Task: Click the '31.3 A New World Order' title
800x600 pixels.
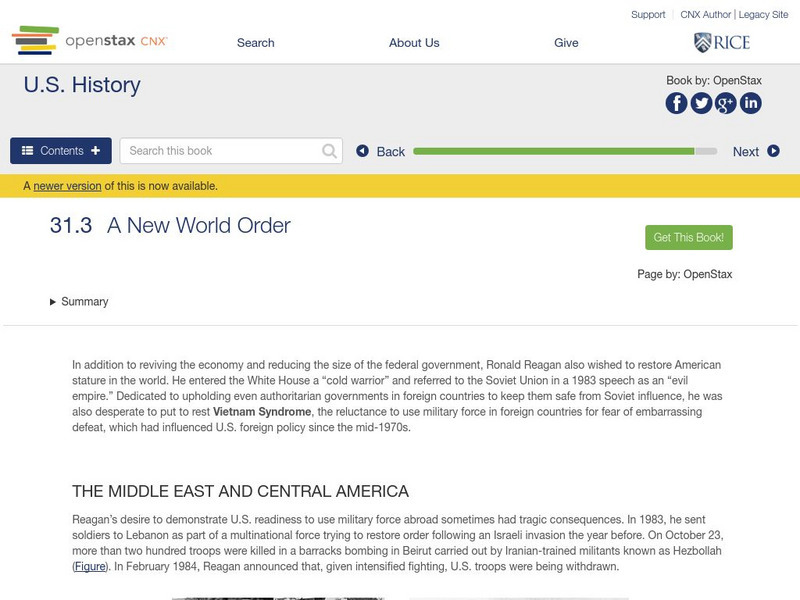Action: coord(170,226)
